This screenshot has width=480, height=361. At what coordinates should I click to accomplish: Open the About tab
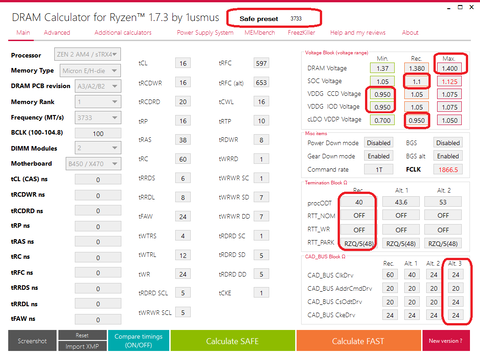click(x=410, y=33)
